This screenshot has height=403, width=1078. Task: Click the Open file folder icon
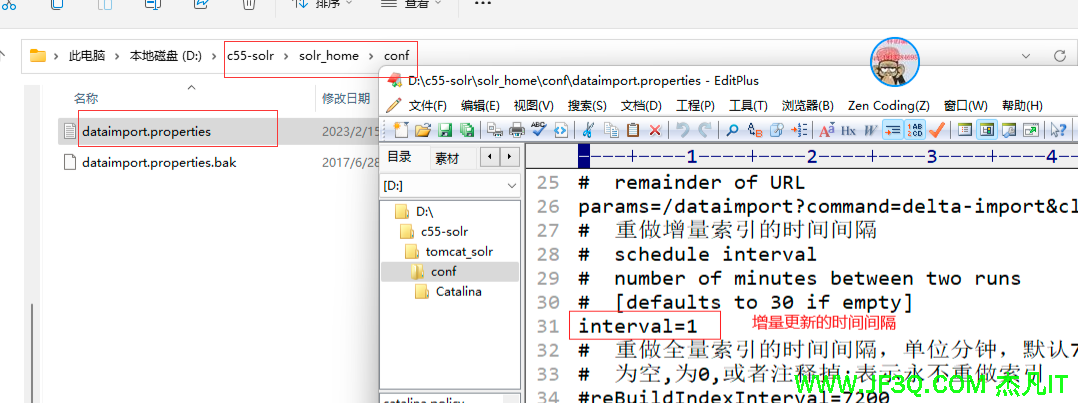422,130
